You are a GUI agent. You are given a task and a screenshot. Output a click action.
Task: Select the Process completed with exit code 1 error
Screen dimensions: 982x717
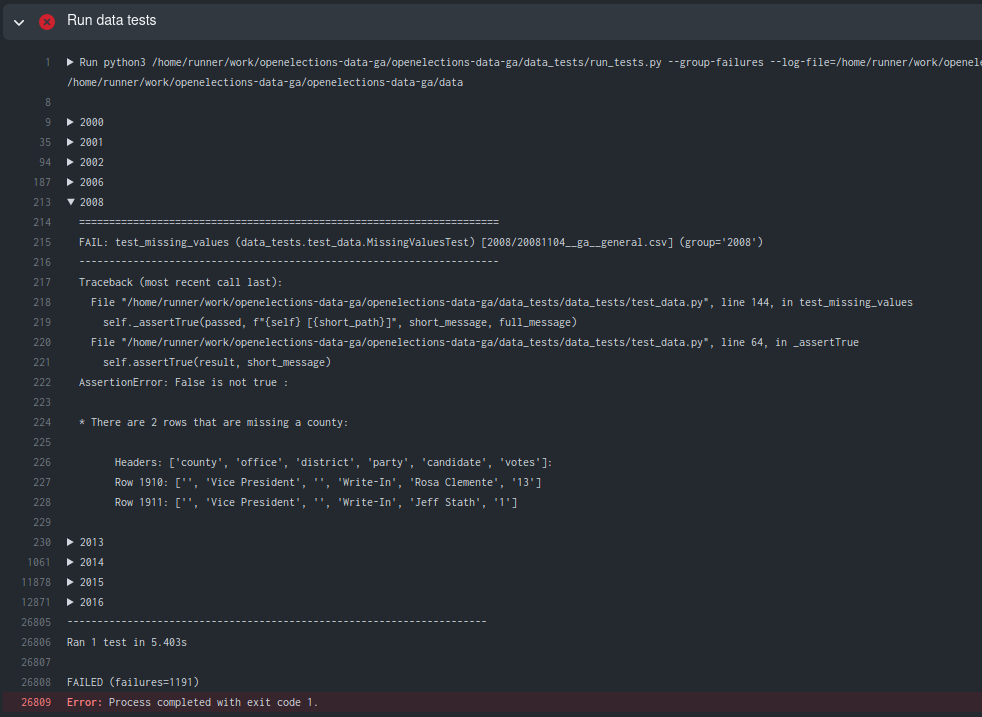click(193, 703)
